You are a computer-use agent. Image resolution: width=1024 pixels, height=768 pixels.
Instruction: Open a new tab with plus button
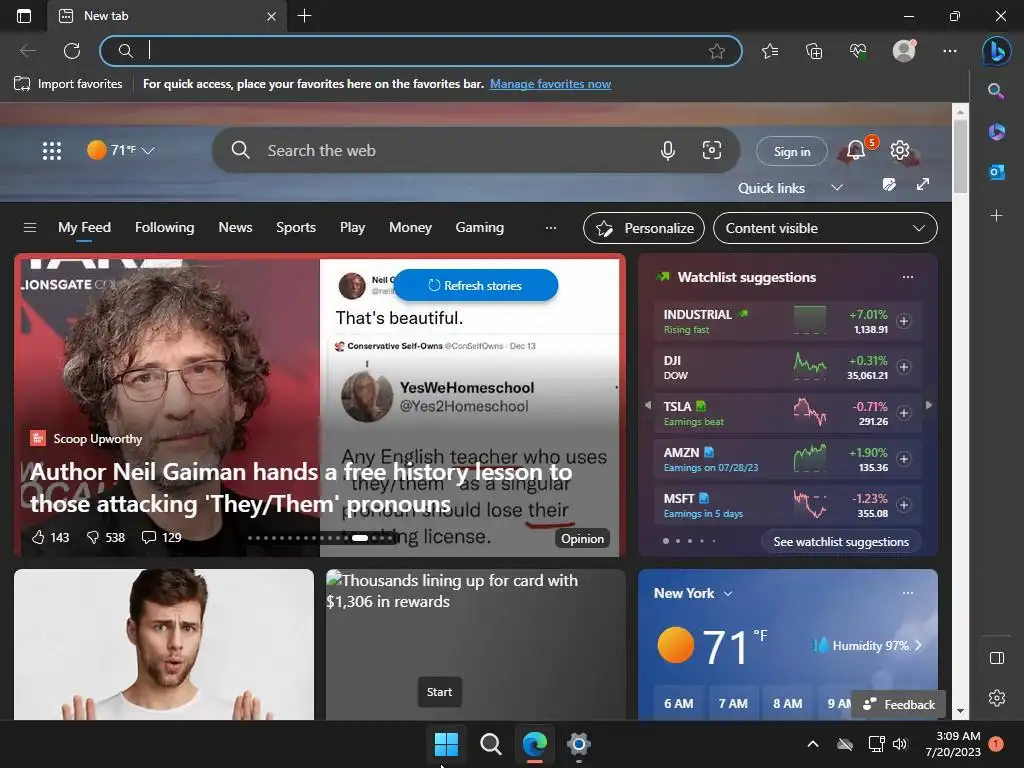click(x=304, y=16)
